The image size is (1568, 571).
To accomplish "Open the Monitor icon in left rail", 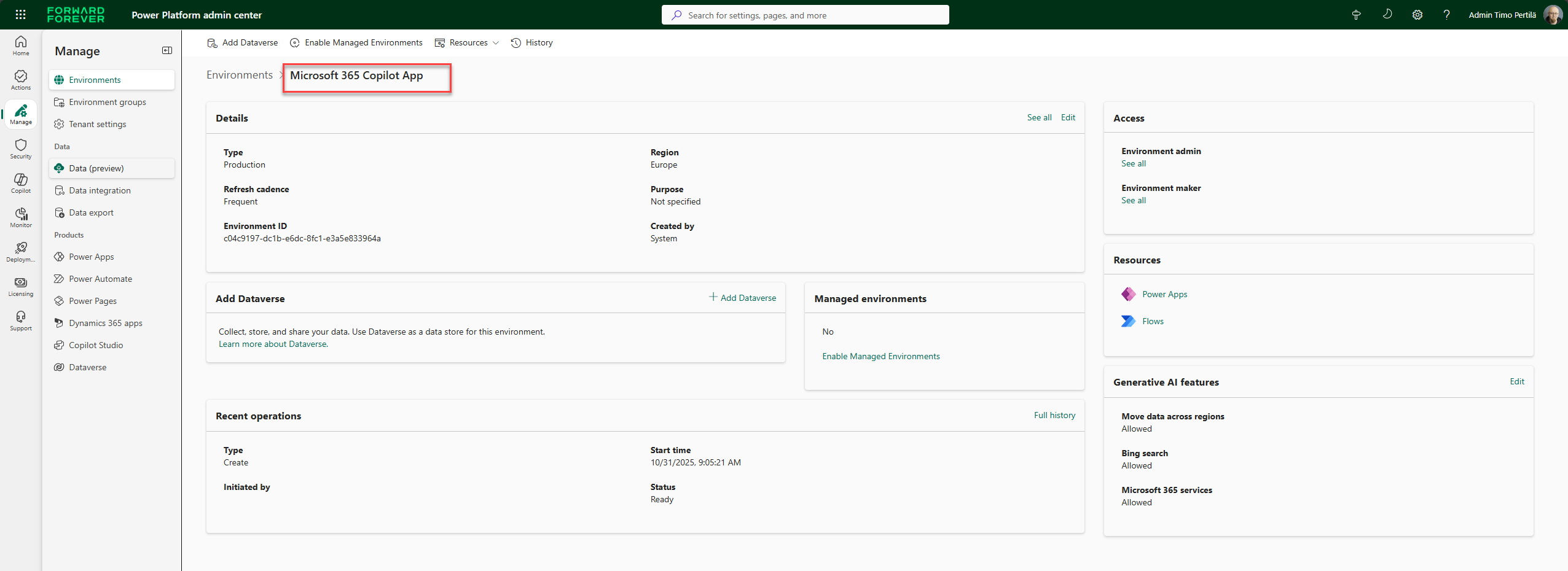I will pos(21,217).
